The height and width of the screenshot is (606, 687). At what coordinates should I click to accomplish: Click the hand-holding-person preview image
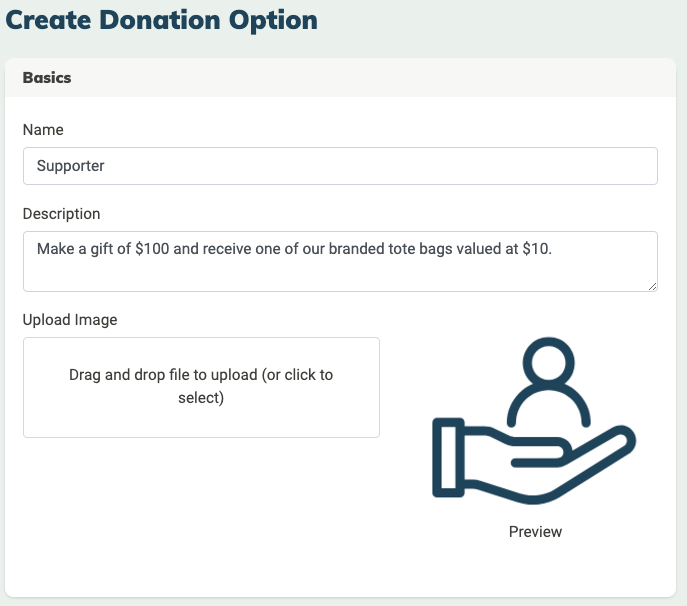click(534, 420)
